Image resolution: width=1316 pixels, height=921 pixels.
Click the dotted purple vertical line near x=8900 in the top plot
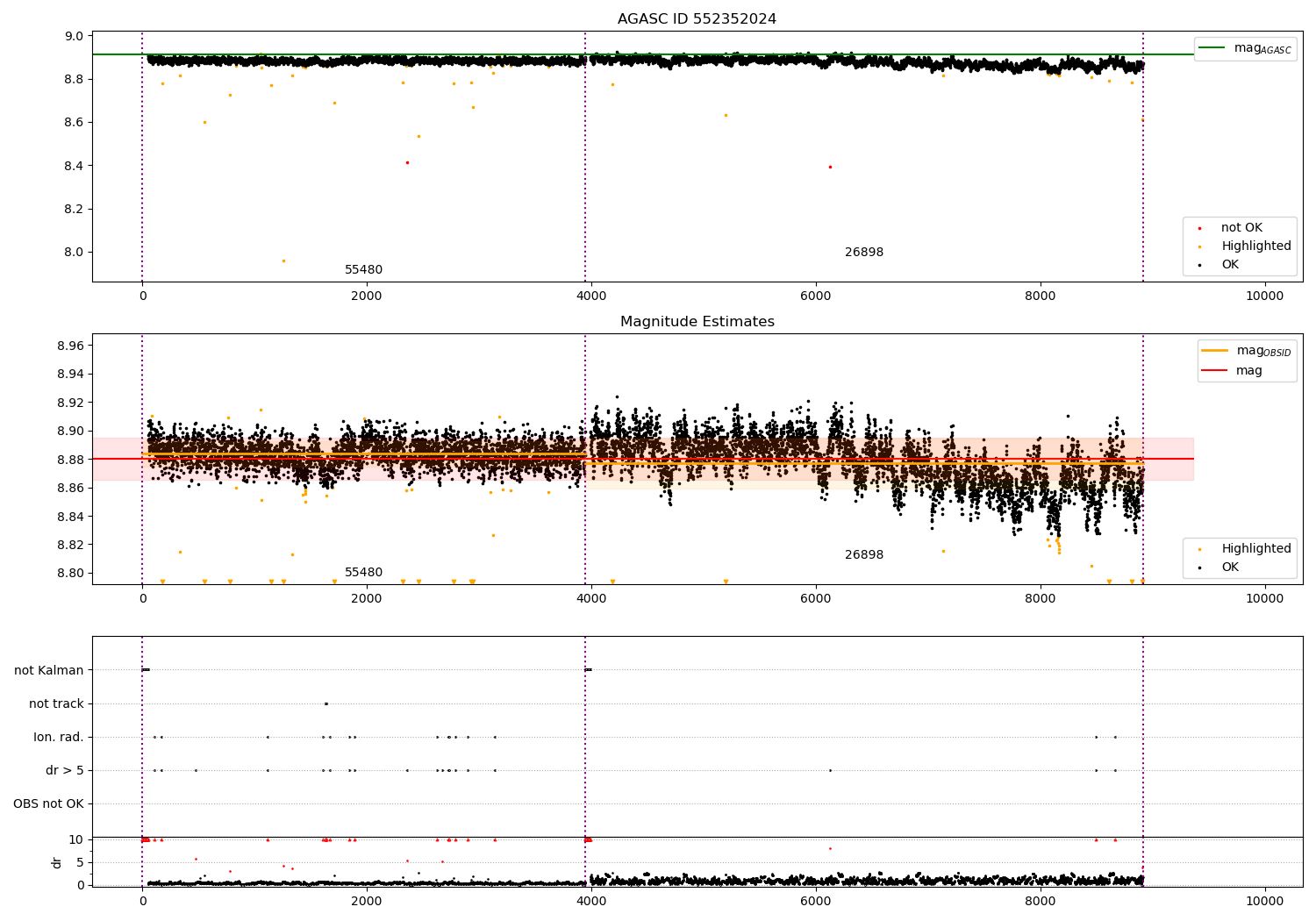click(x=1143, y=156)
